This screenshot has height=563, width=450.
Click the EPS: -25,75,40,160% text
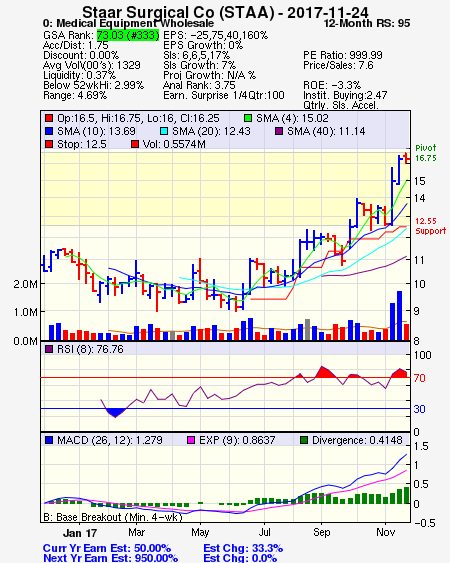point(215,35)
